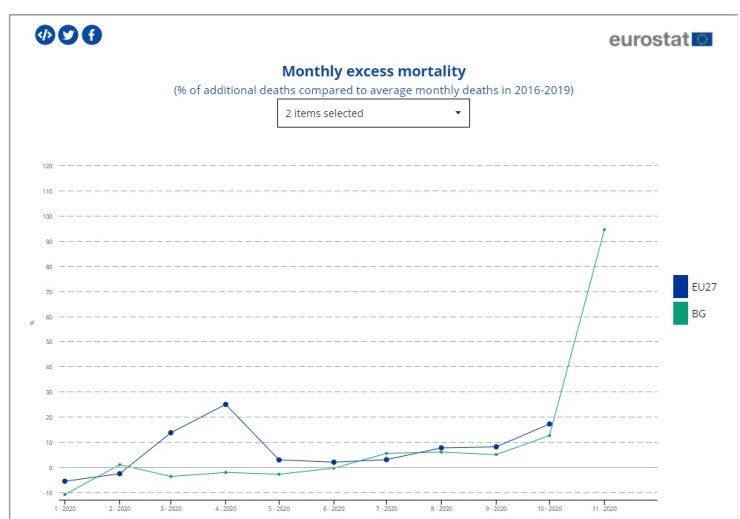Select the BG peak data point at November 2020
This screenshot has width=740, height=519.
(x=603, y=230)
